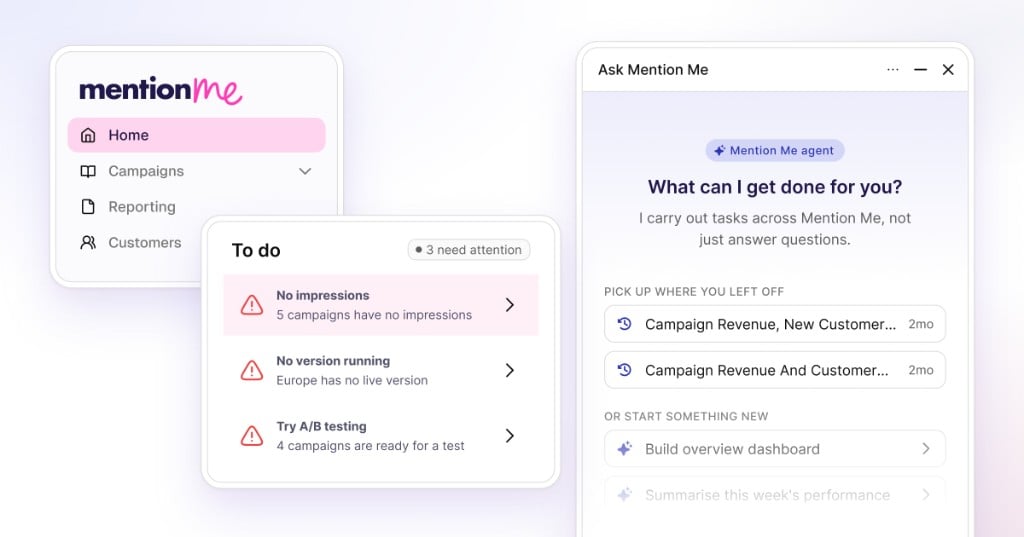Click the No version running arrow
Image resolution: width=1024 pixels, height=537 pixels.
510,370
